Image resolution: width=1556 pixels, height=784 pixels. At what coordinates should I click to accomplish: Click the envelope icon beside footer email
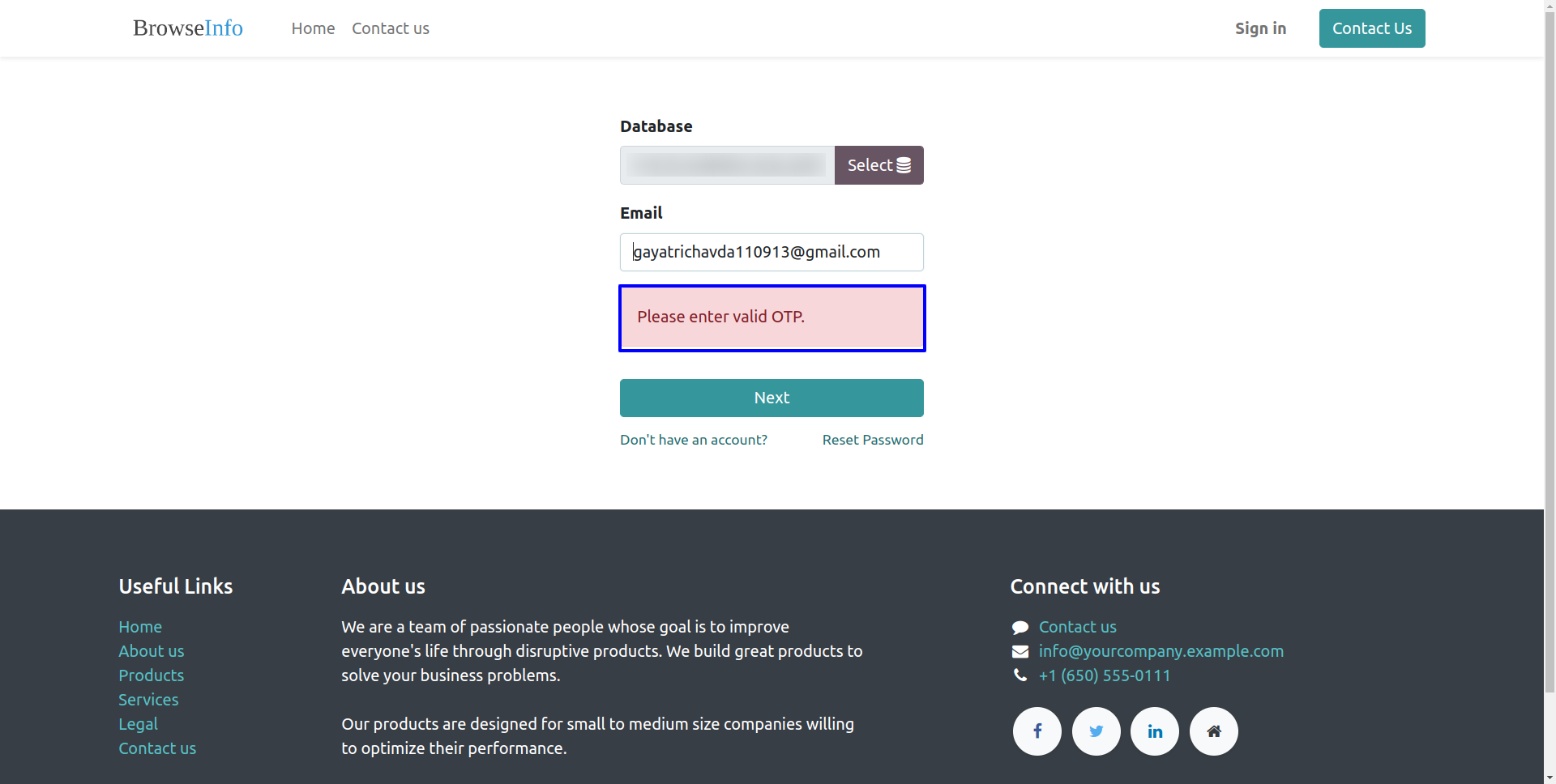tap(1020, 652)
